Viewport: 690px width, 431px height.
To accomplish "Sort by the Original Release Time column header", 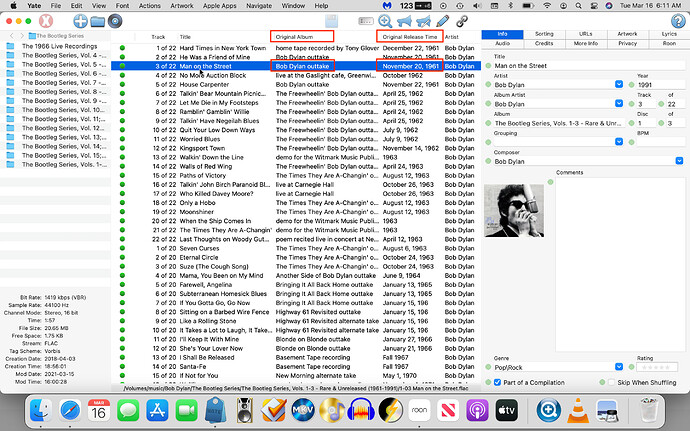I will tap(410, 37).
